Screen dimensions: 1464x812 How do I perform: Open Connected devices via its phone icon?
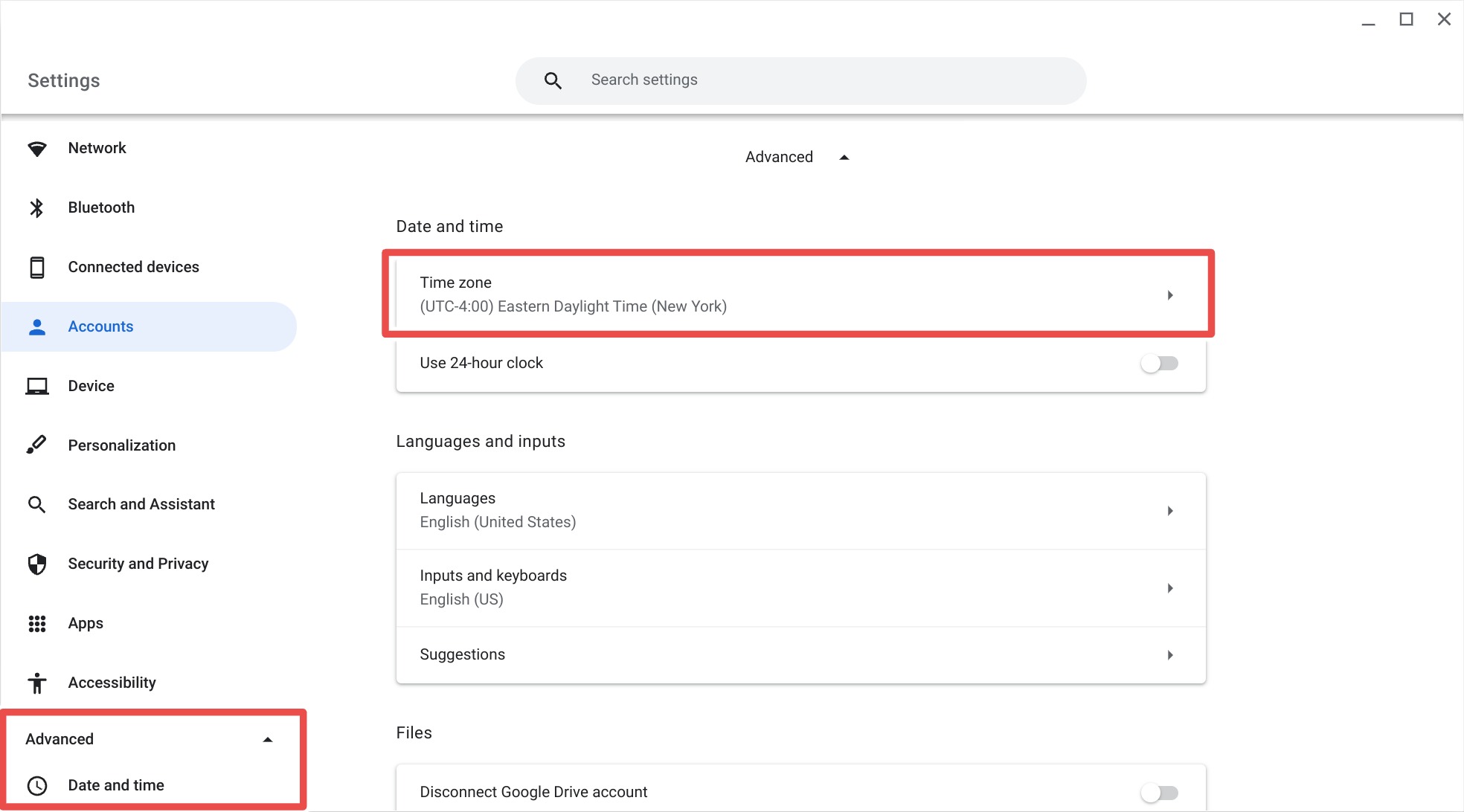[37, 267]
